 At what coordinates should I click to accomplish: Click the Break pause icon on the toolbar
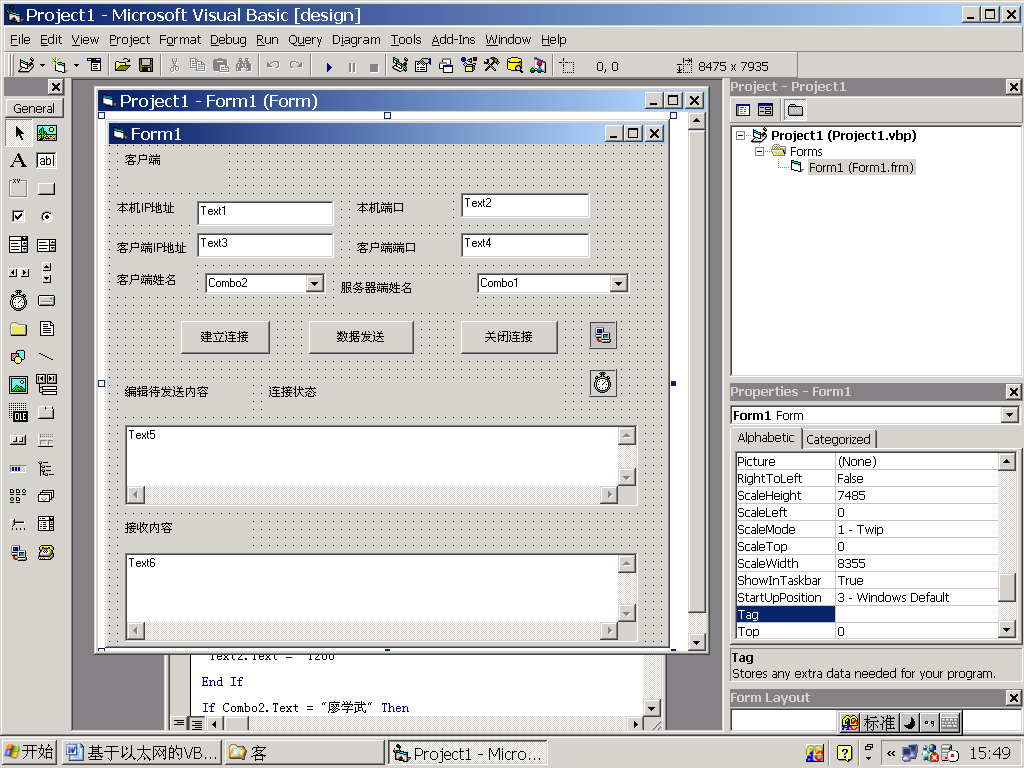coord(352,67)
